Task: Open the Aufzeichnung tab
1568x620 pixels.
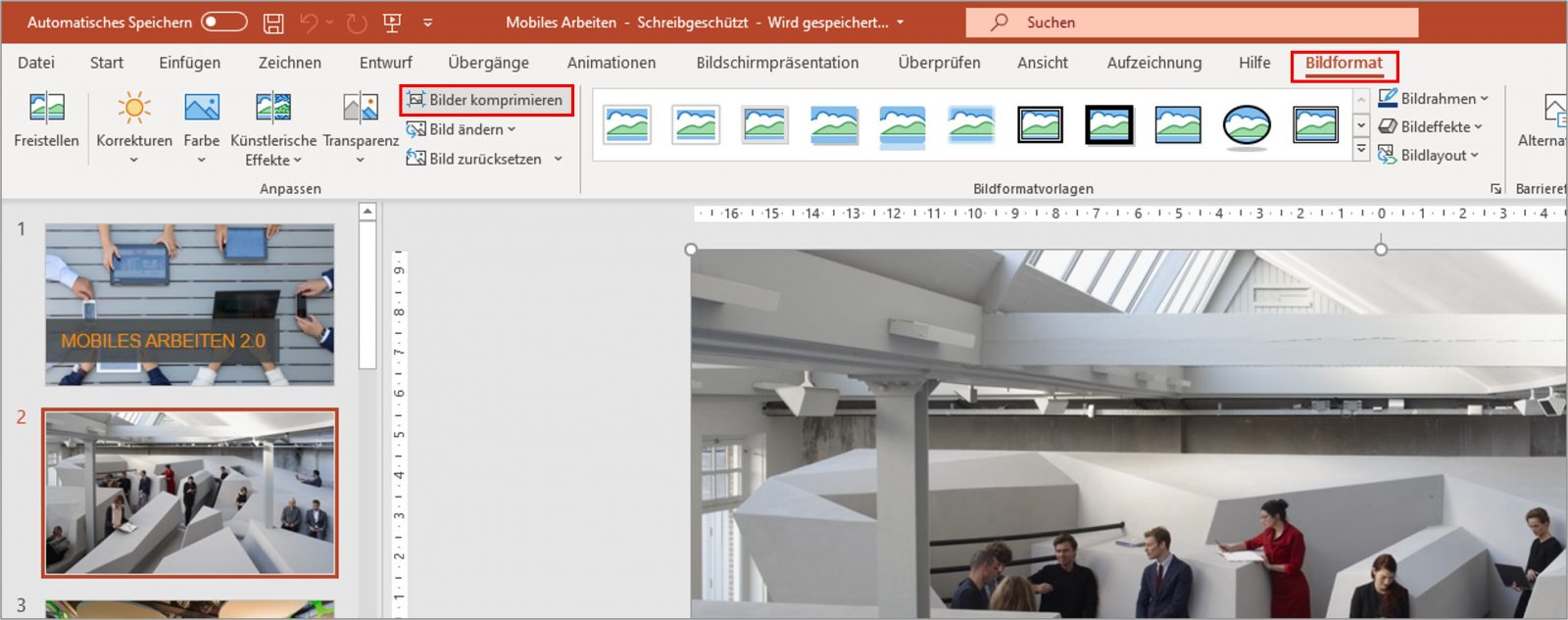Action: (1153, 63)
